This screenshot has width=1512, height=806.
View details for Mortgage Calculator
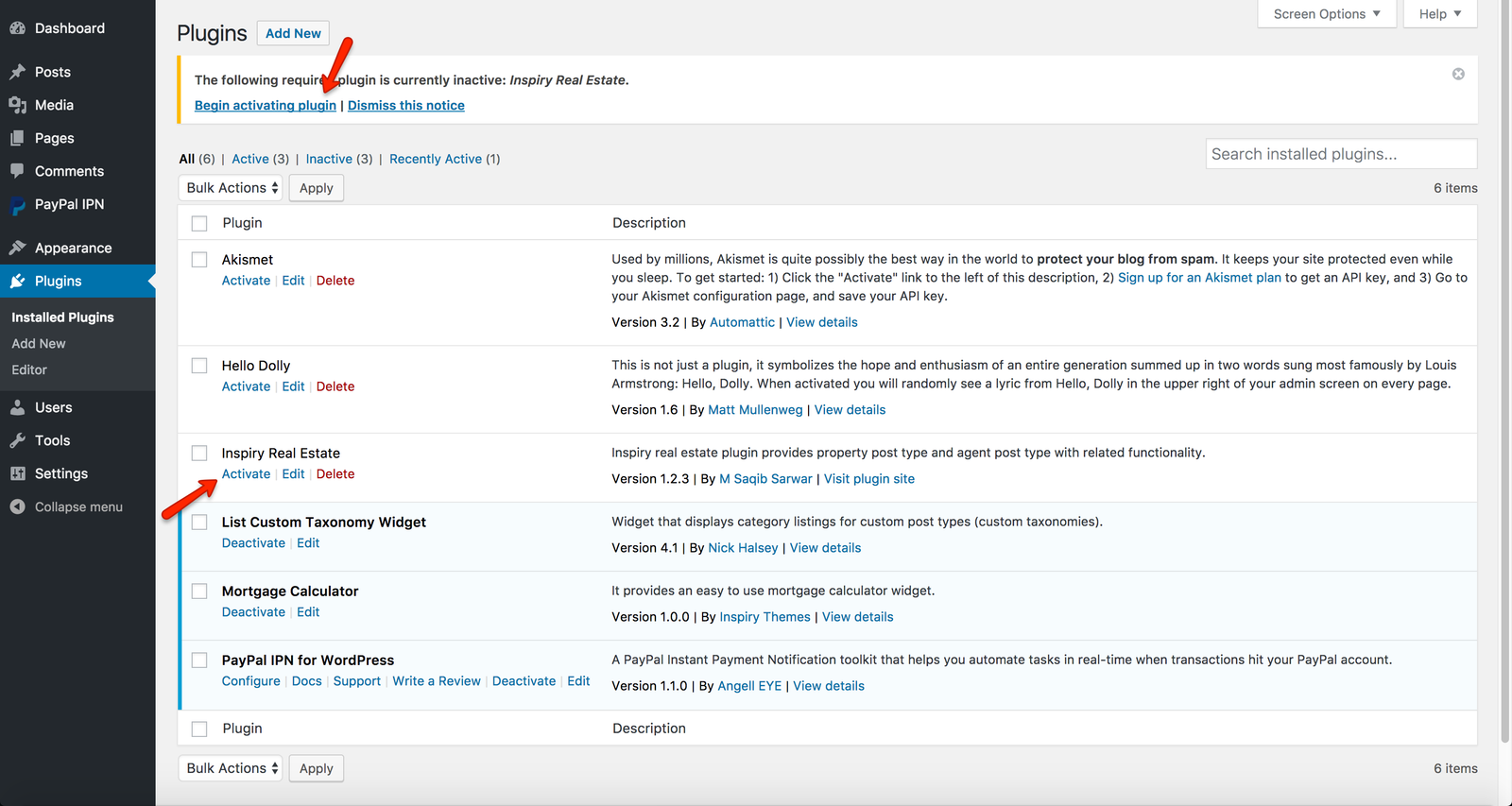(858, 617)
